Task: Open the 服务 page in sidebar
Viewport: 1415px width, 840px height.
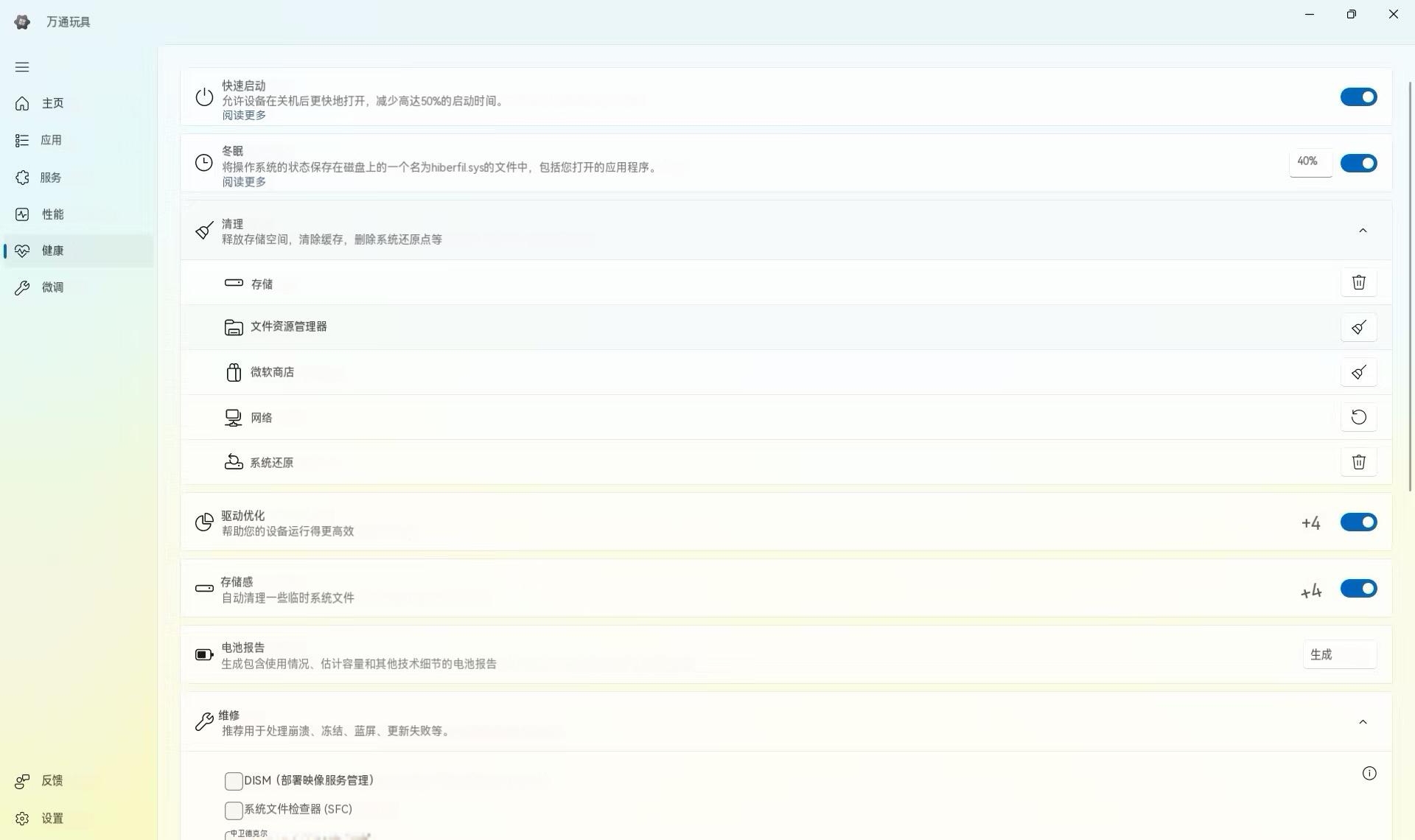Action: pyautogui.click(x=50, y=178)
